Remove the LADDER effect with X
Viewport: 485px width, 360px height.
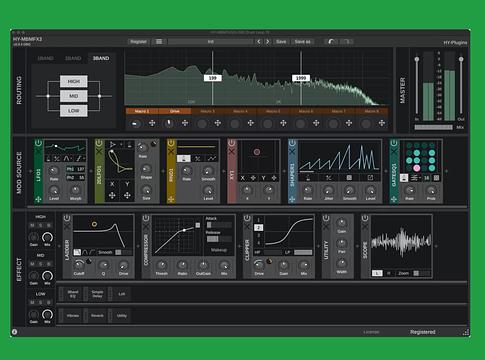[67, 226]
